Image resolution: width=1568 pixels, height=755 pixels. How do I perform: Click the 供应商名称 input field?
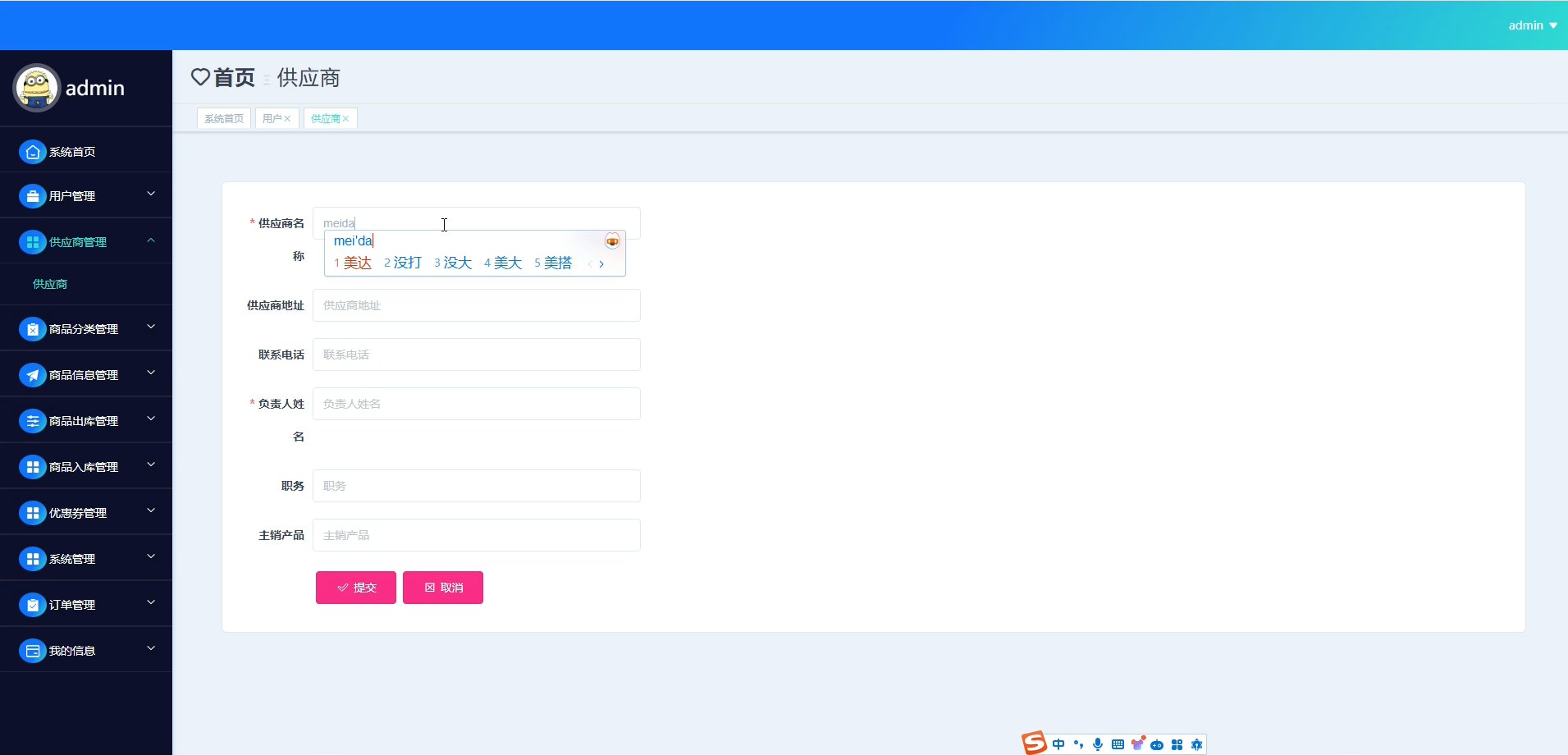[x=477, y=223]
